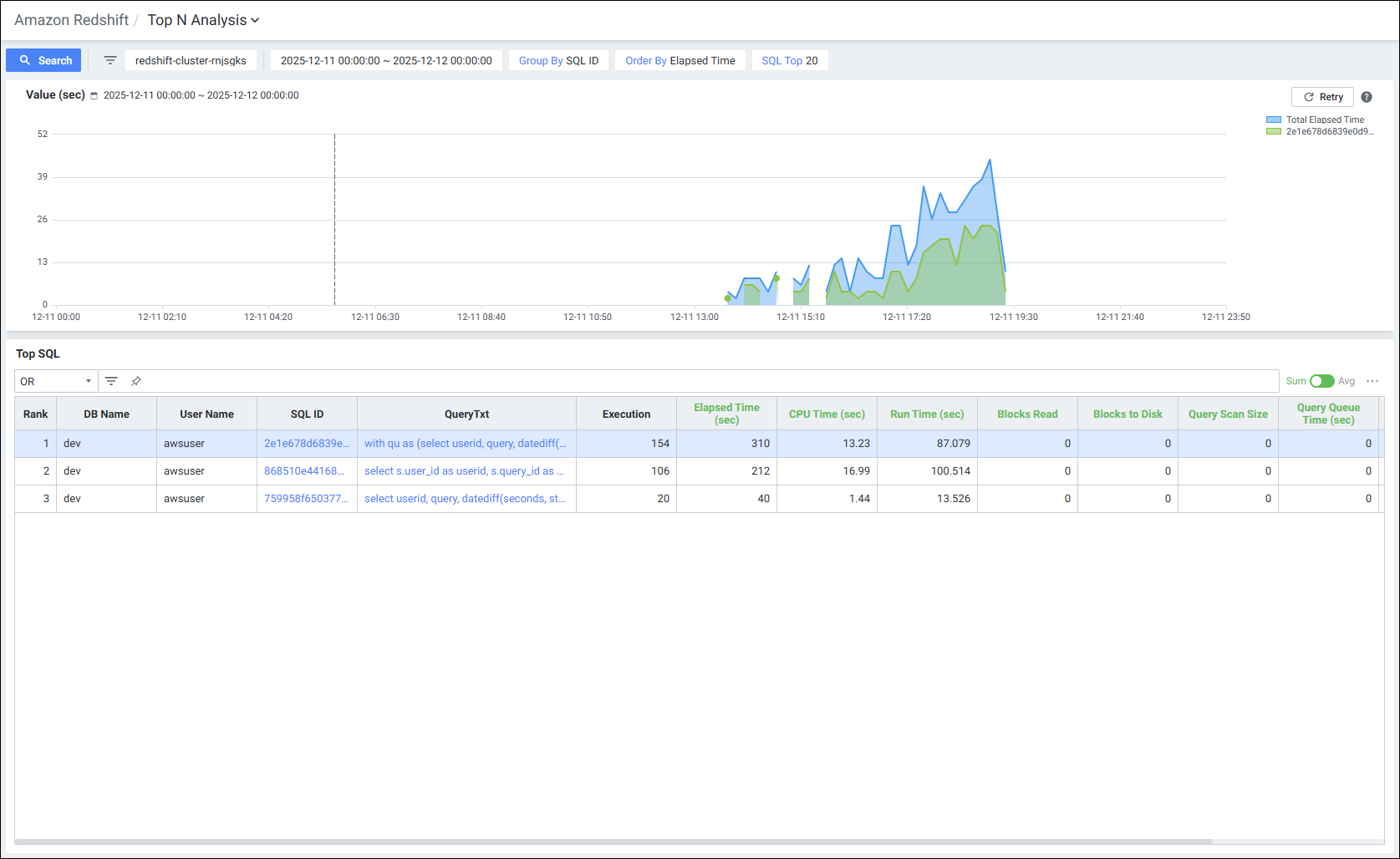Click the calendar icon beside Value (sec)
Screen dimensions: 1400x859
(94, 96)
